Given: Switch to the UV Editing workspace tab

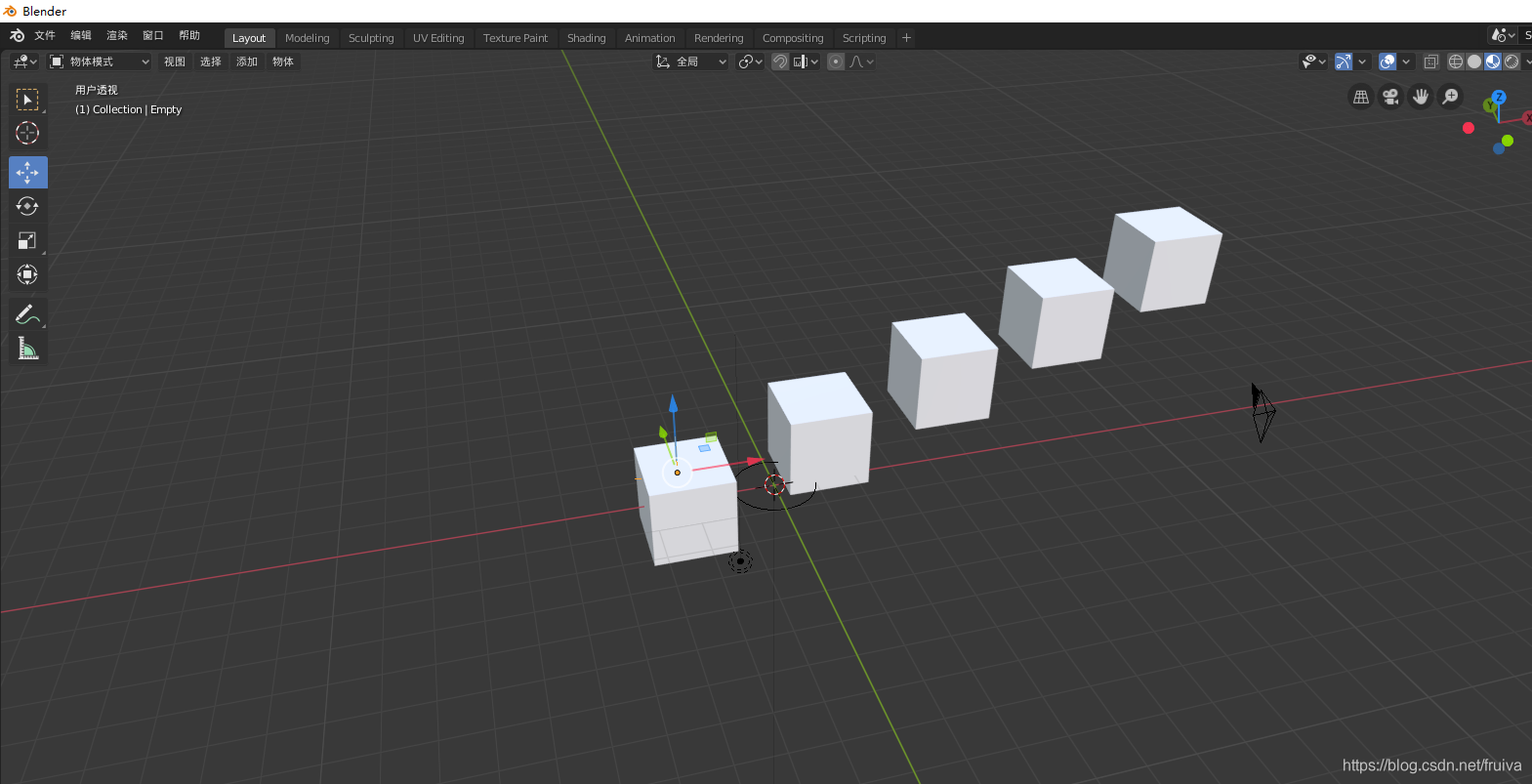Looking at the screenshot, I should [x=438, y=38].
